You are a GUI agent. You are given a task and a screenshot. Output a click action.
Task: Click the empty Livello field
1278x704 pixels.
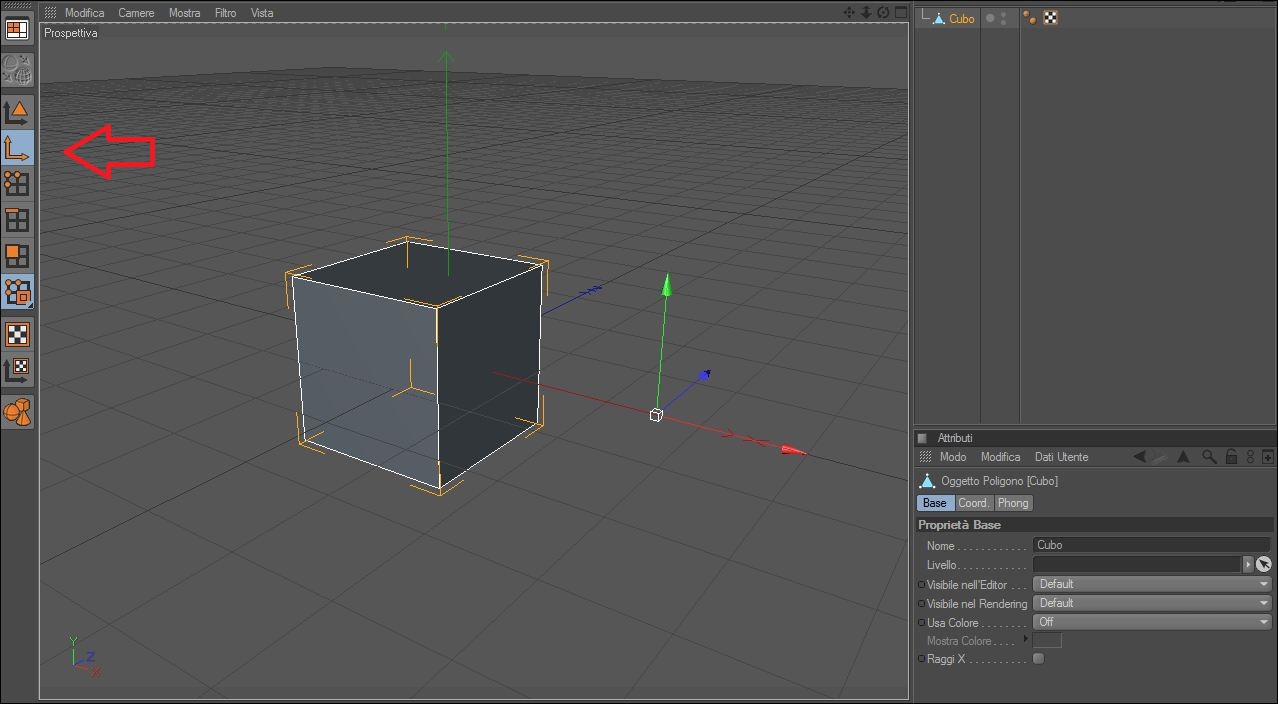1137,565
